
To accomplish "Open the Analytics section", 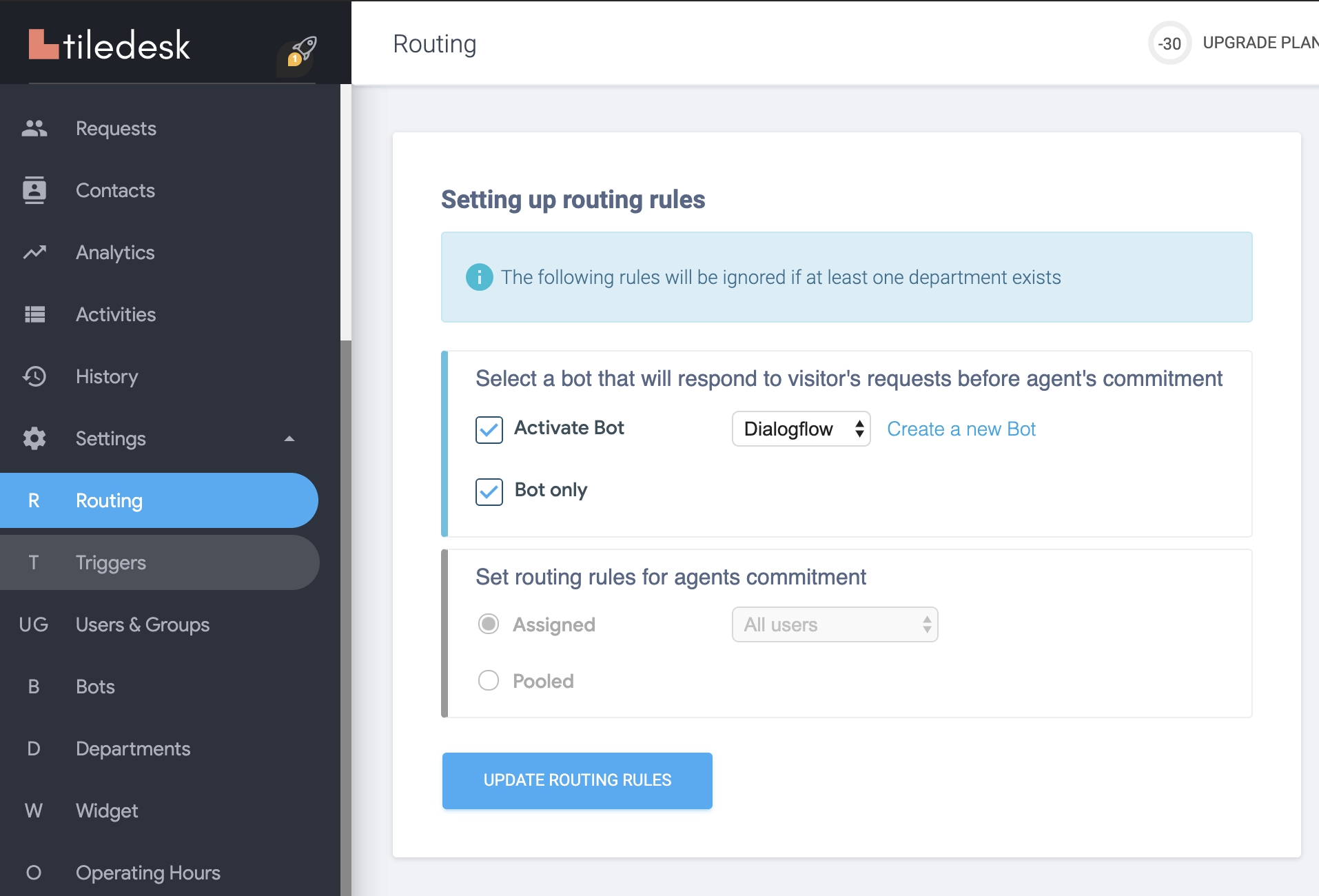I will (115, 252).
